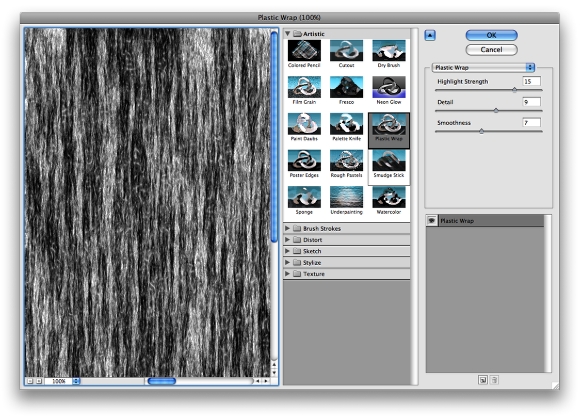The width and height of the screenshot is (580, 418).
Task: Click the delete effect layer trash icon
Action: 495,380
